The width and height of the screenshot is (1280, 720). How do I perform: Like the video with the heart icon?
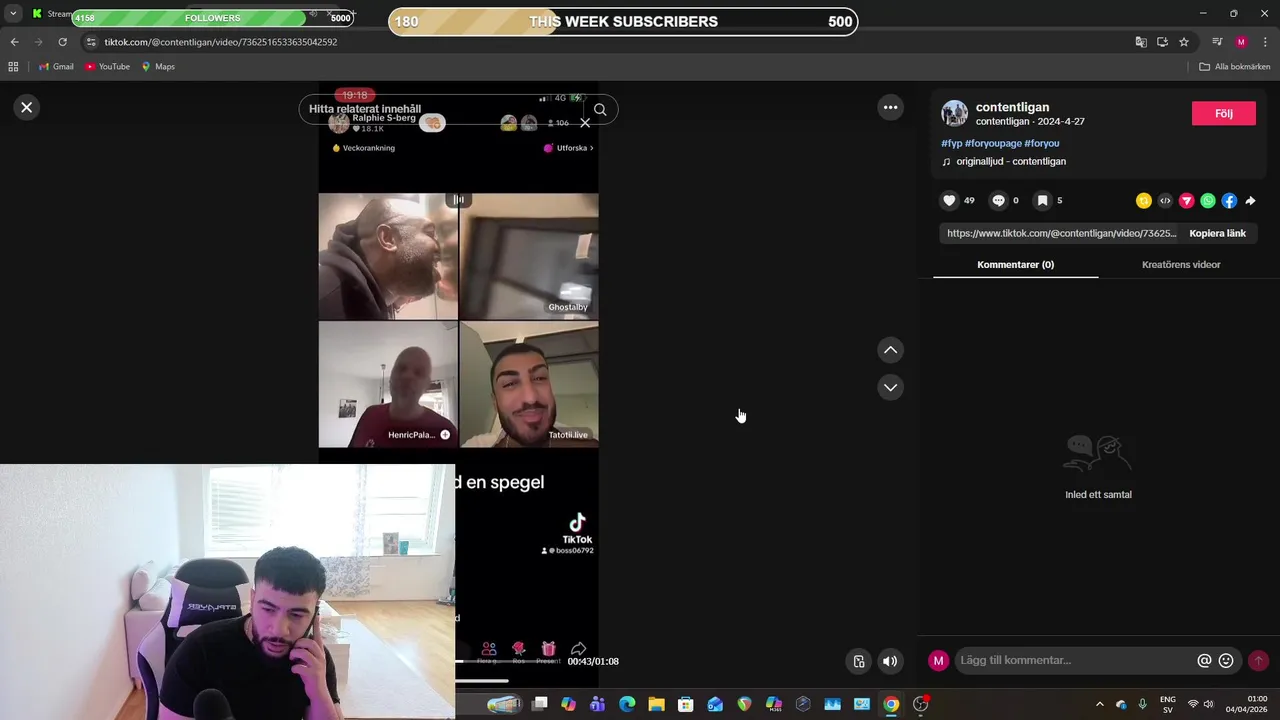(949, 200)
